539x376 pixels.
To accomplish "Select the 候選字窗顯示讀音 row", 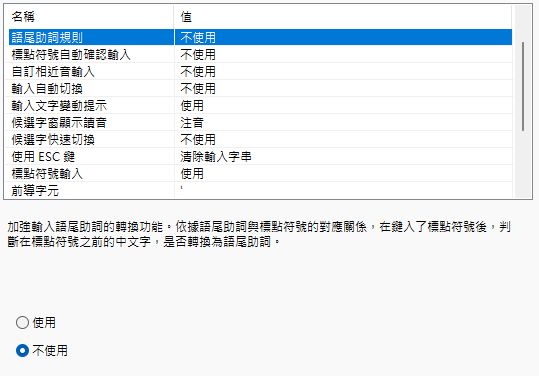I will pyautogui.click(x=260, y=122).
